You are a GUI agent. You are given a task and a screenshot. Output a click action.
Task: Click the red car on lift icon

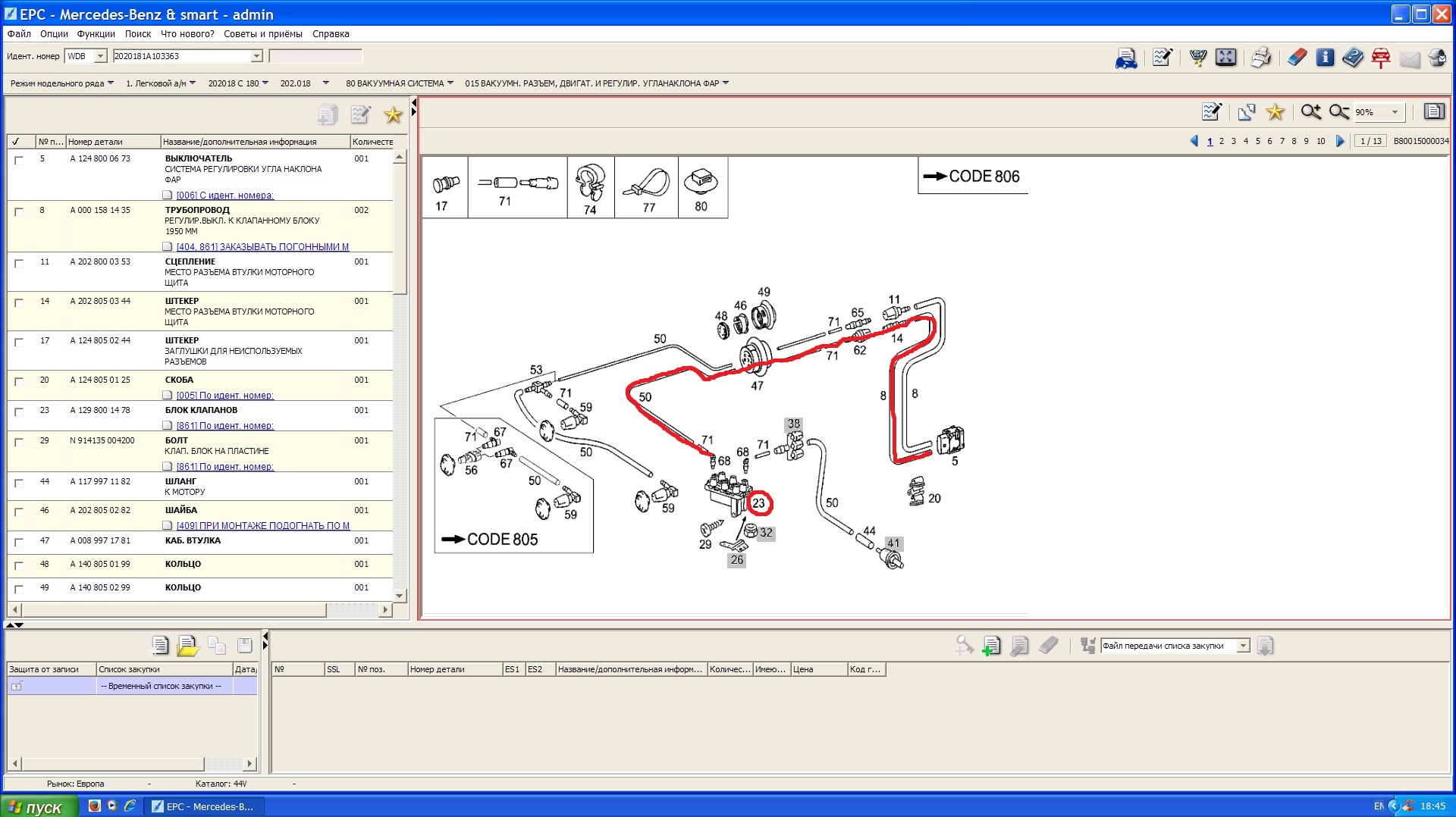point(1381,58)
